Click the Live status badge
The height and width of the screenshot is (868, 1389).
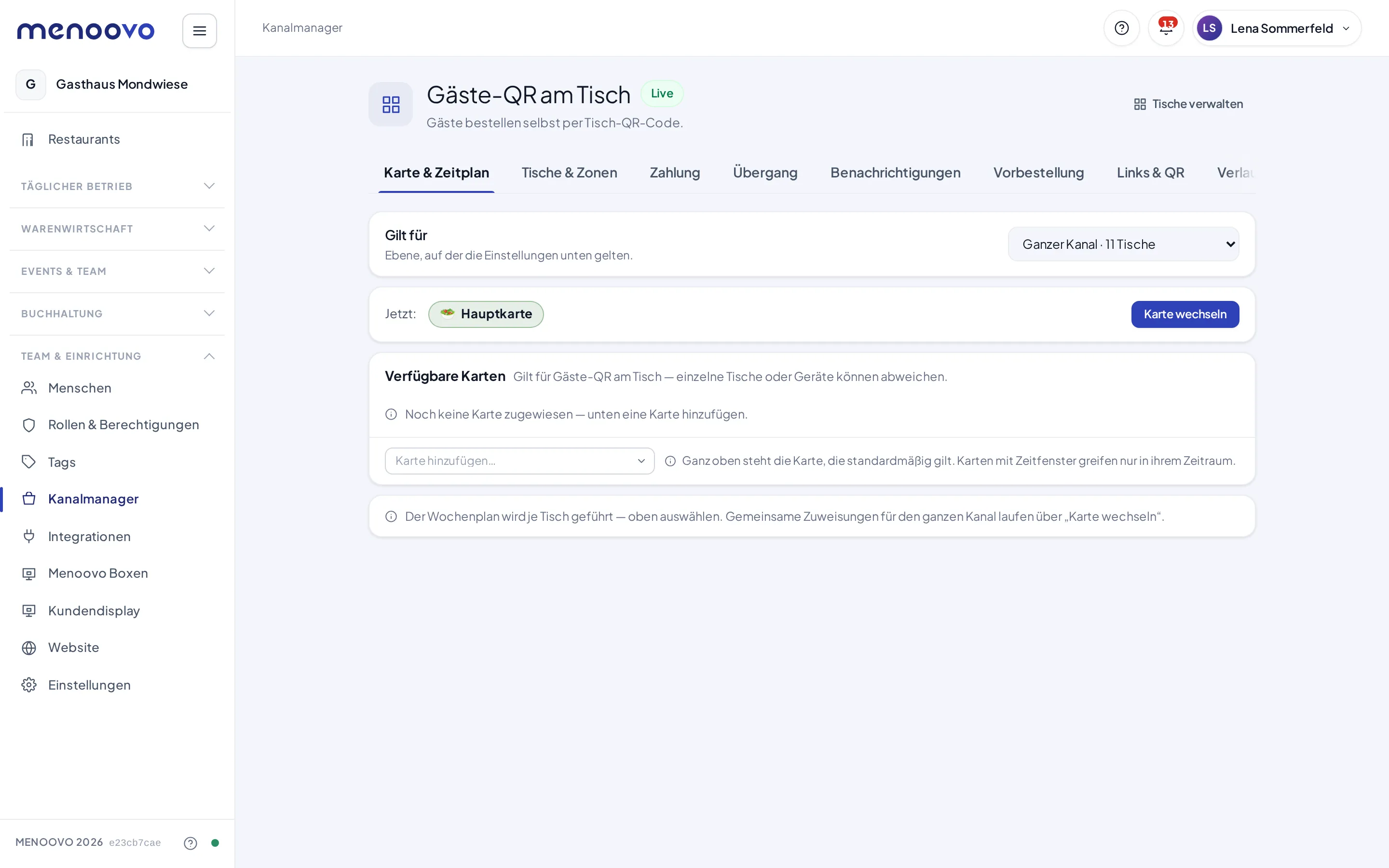pyautogui.click(x=662, y=93)
